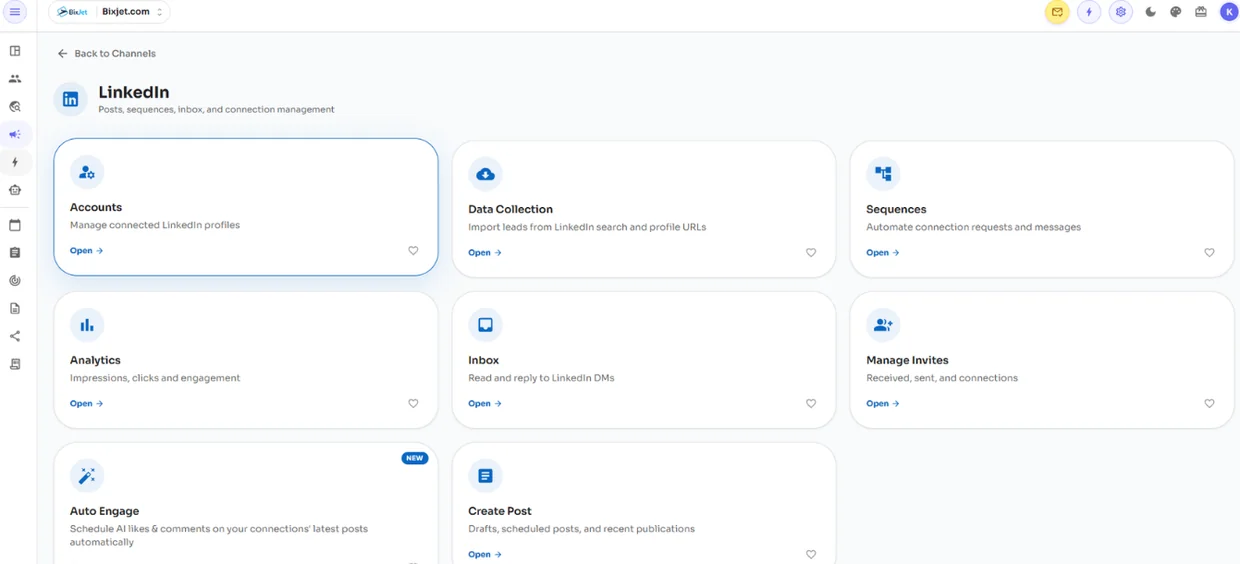
Task: Open the Data Collection card link
Action: [485, 253]
